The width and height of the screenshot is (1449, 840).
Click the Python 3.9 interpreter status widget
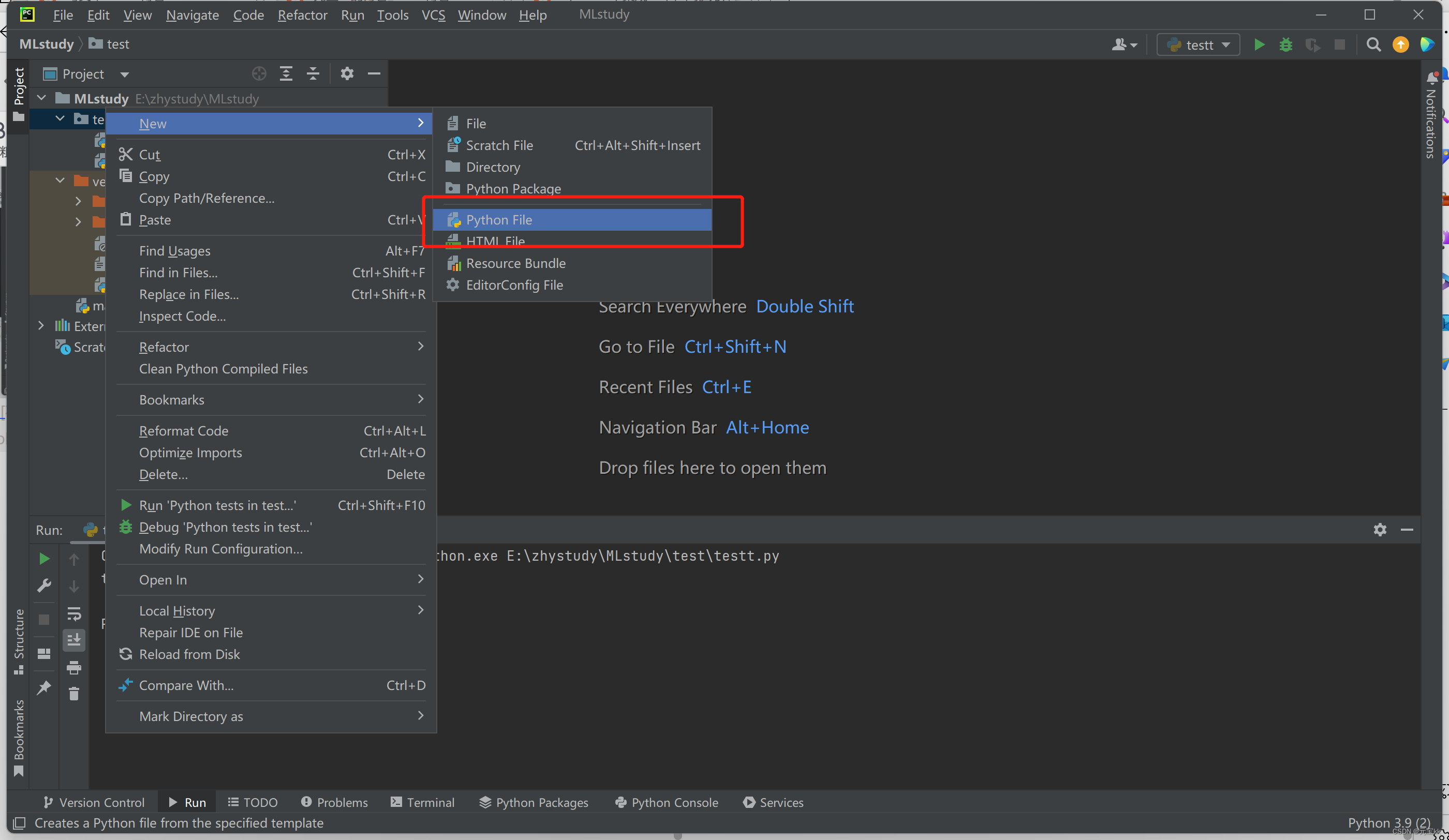[x=1388, y=823]
